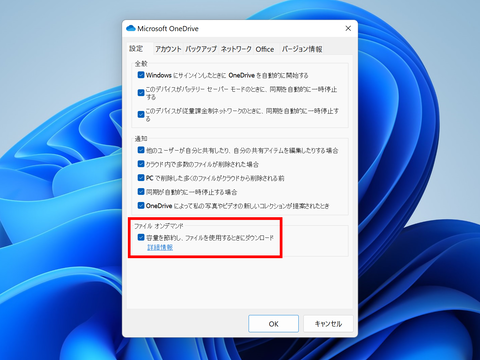Click the 全般 group label

pos(141,63)
